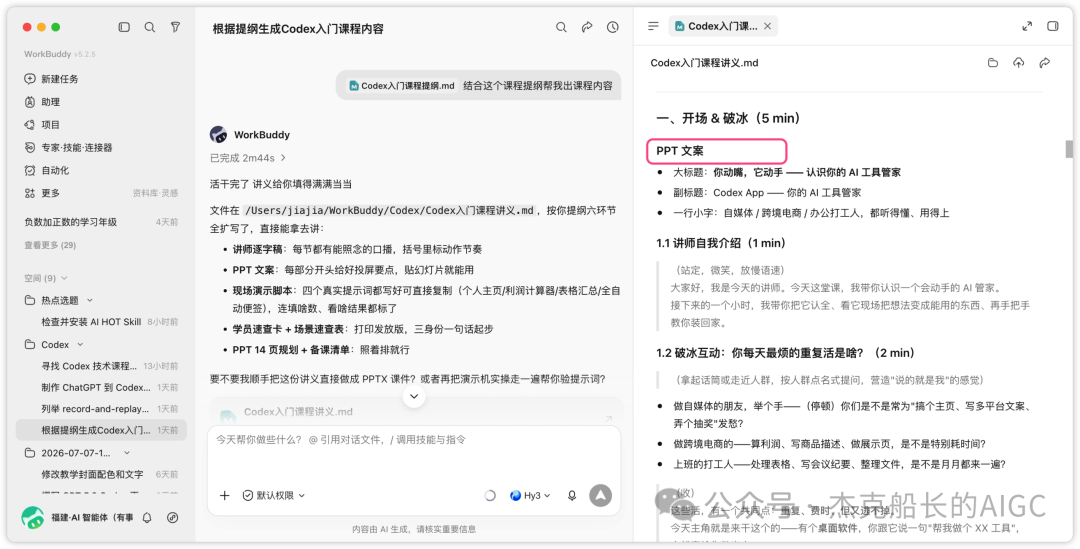
Task: Send message with arrow button
Action: click(601, 495)
